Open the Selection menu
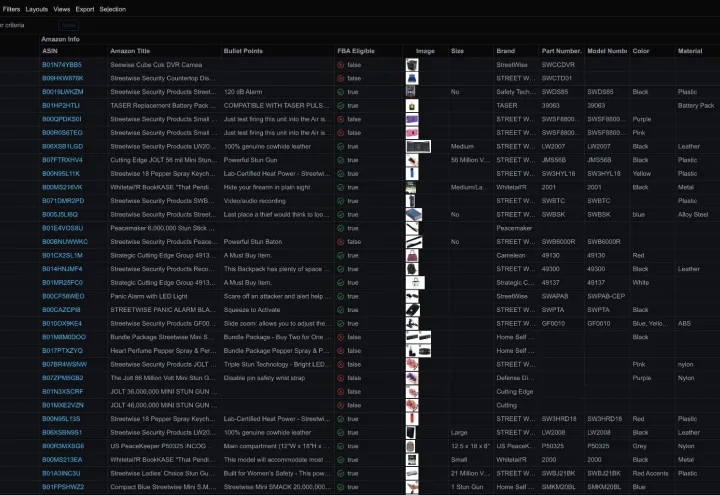 [112, 9]
